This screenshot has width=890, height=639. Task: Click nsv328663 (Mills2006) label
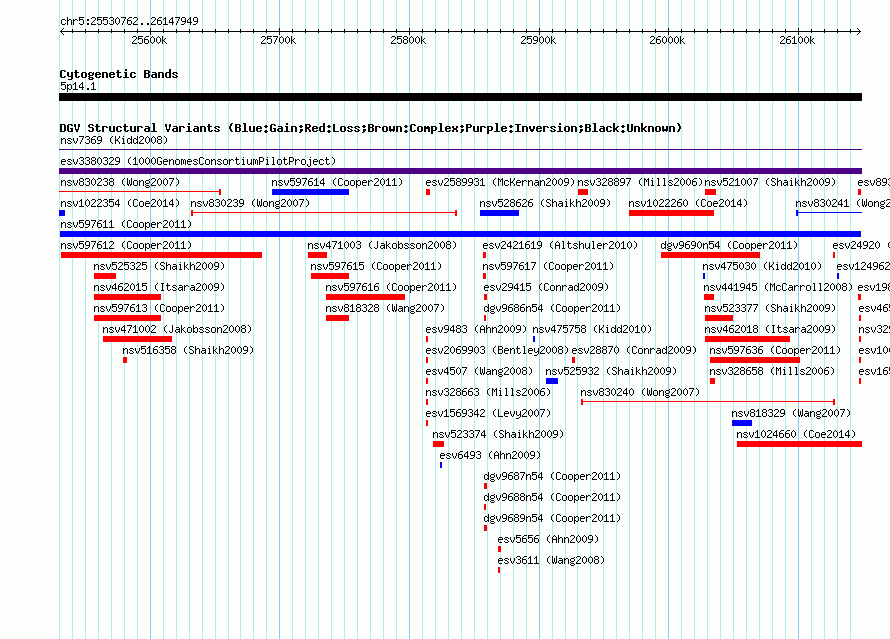point(488,392)
